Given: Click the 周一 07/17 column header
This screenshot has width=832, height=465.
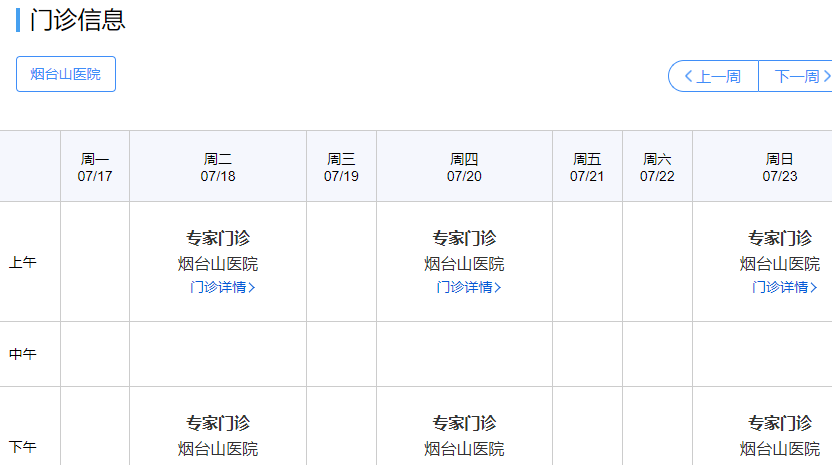Looking at the screenshot, I should coord(95,167).
